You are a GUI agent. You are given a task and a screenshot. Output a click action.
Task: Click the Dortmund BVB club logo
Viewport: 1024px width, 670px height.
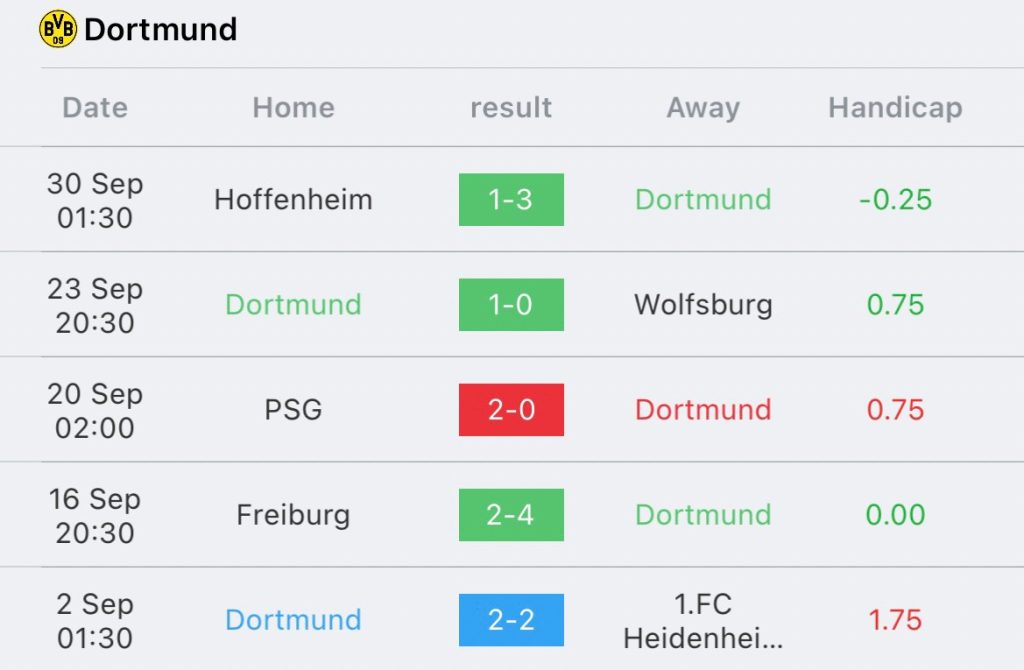click(x=58, y=29)
